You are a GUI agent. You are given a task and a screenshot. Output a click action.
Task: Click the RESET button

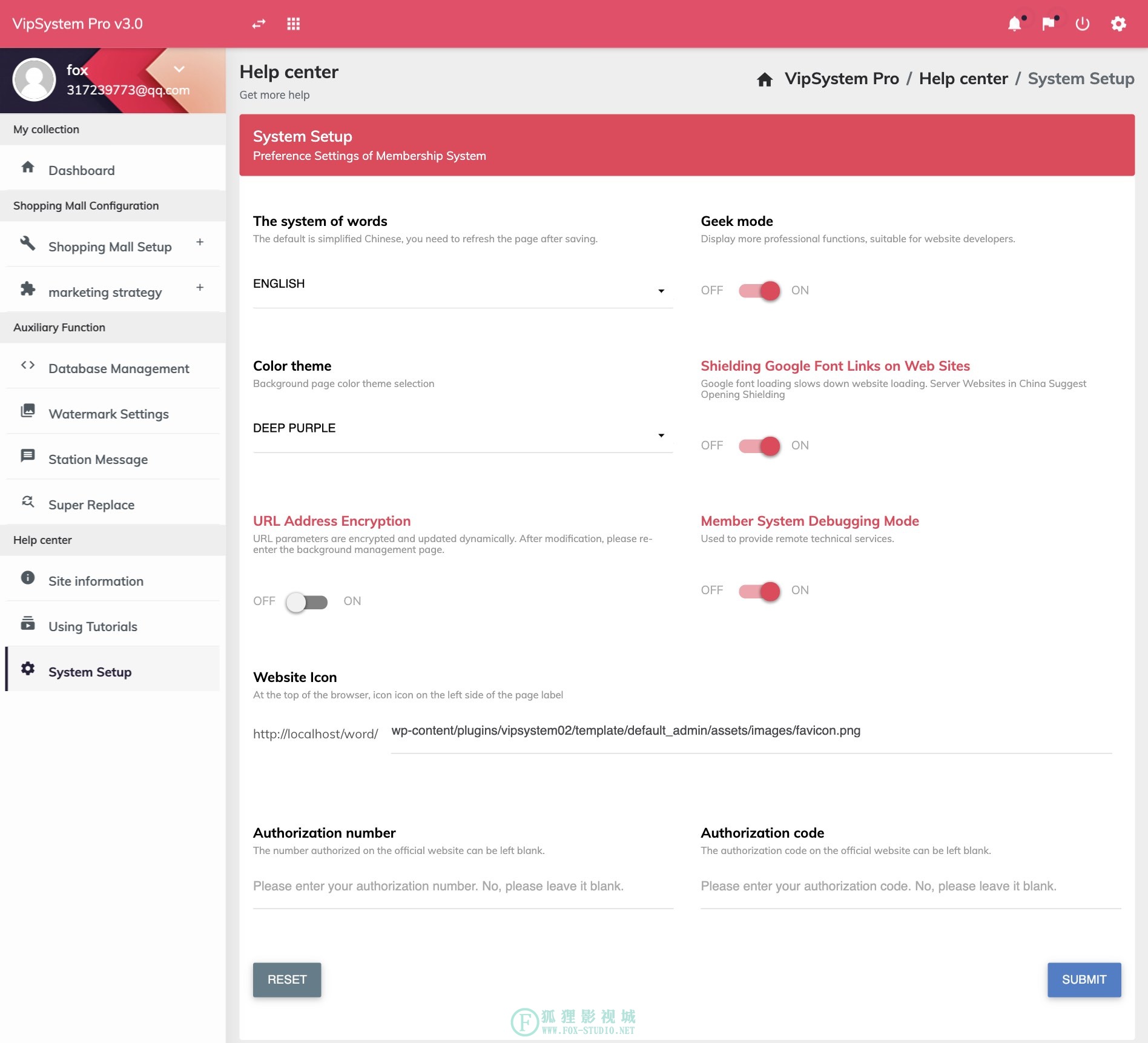(x=287, y=979)
